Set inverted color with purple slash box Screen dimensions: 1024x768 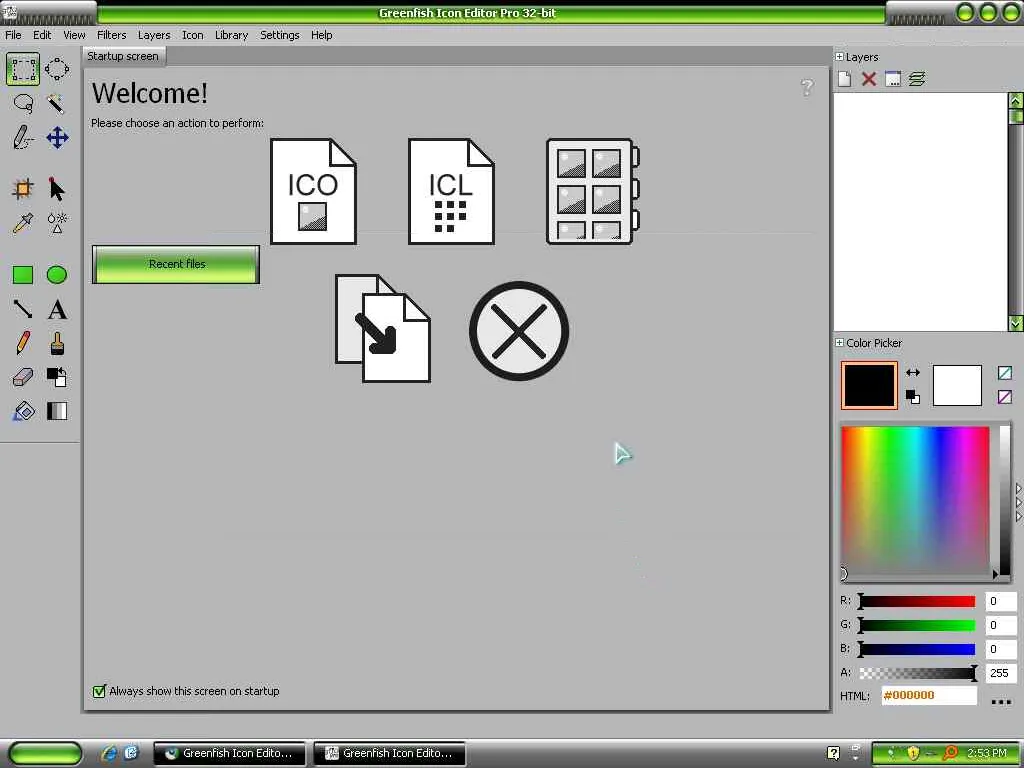[x=1005, y=396]
